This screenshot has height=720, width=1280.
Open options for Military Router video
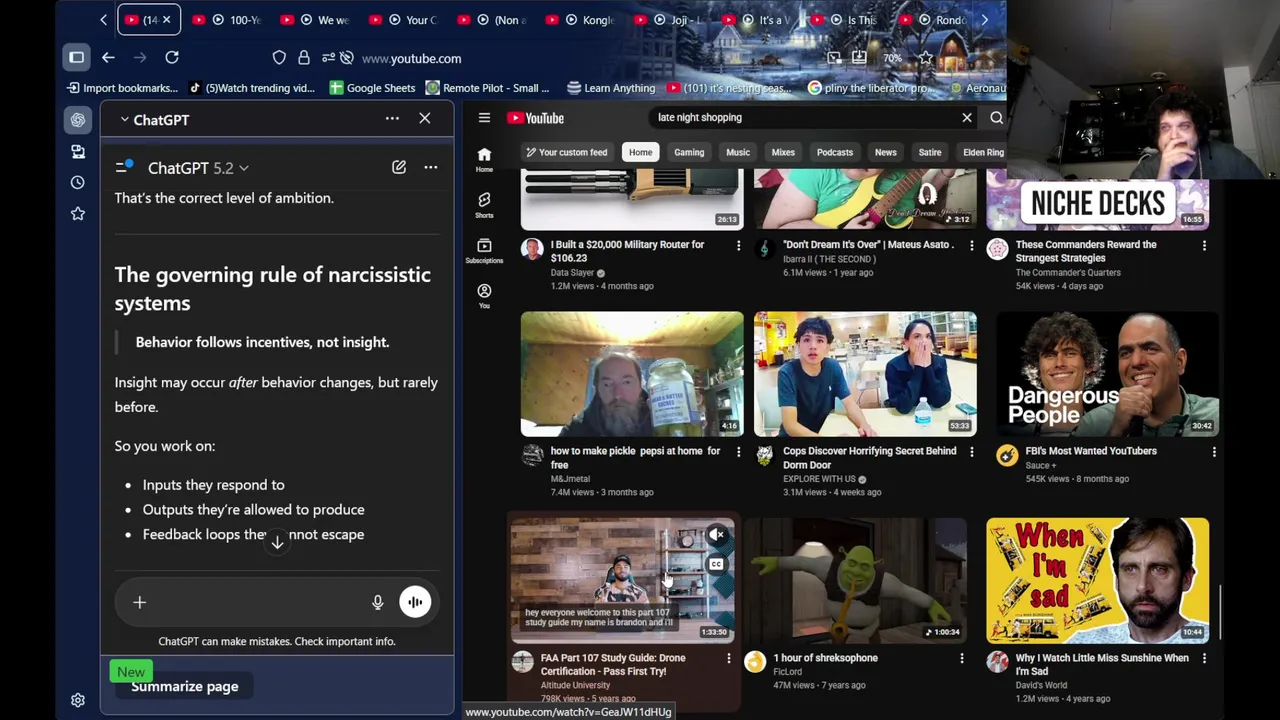point(739,245)
